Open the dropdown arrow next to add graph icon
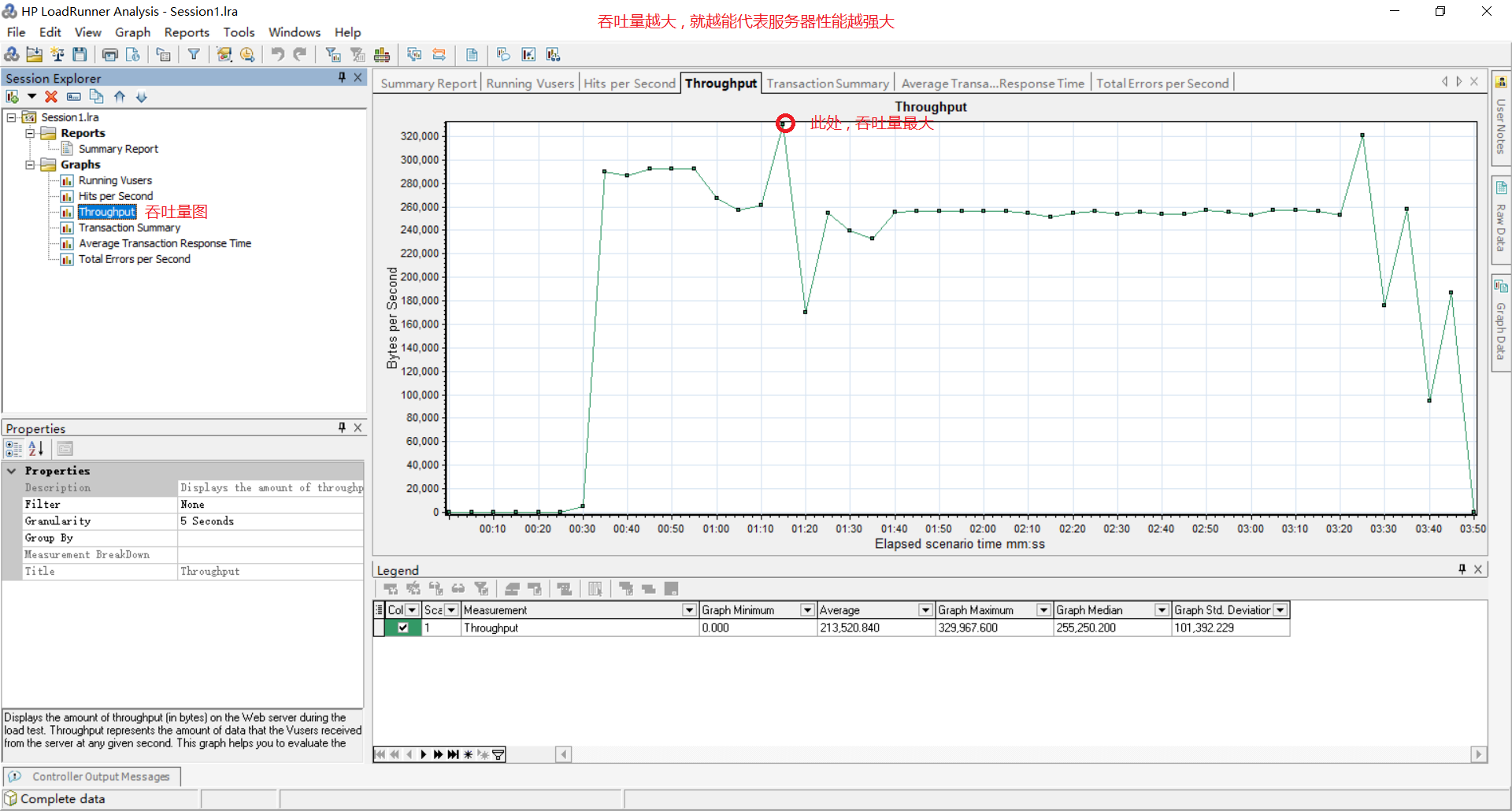This screenshot has width=1512, height=811. [31, 97]
